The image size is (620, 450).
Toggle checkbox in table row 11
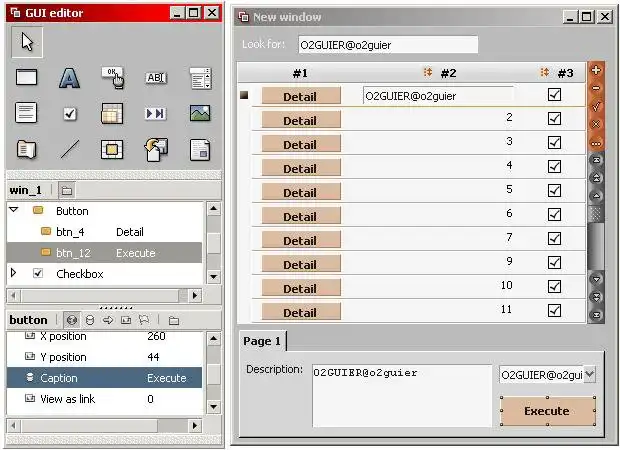click(x=554, y=310)
